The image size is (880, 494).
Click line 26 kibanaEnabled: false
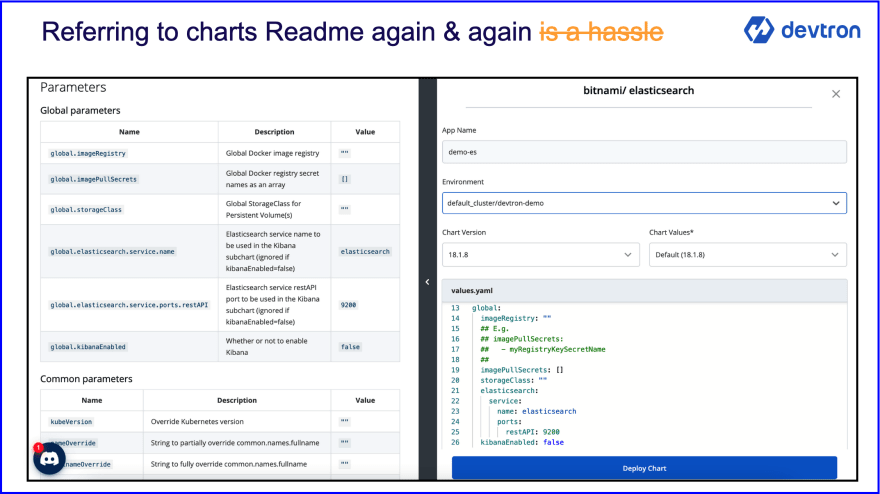coord(522,442)
